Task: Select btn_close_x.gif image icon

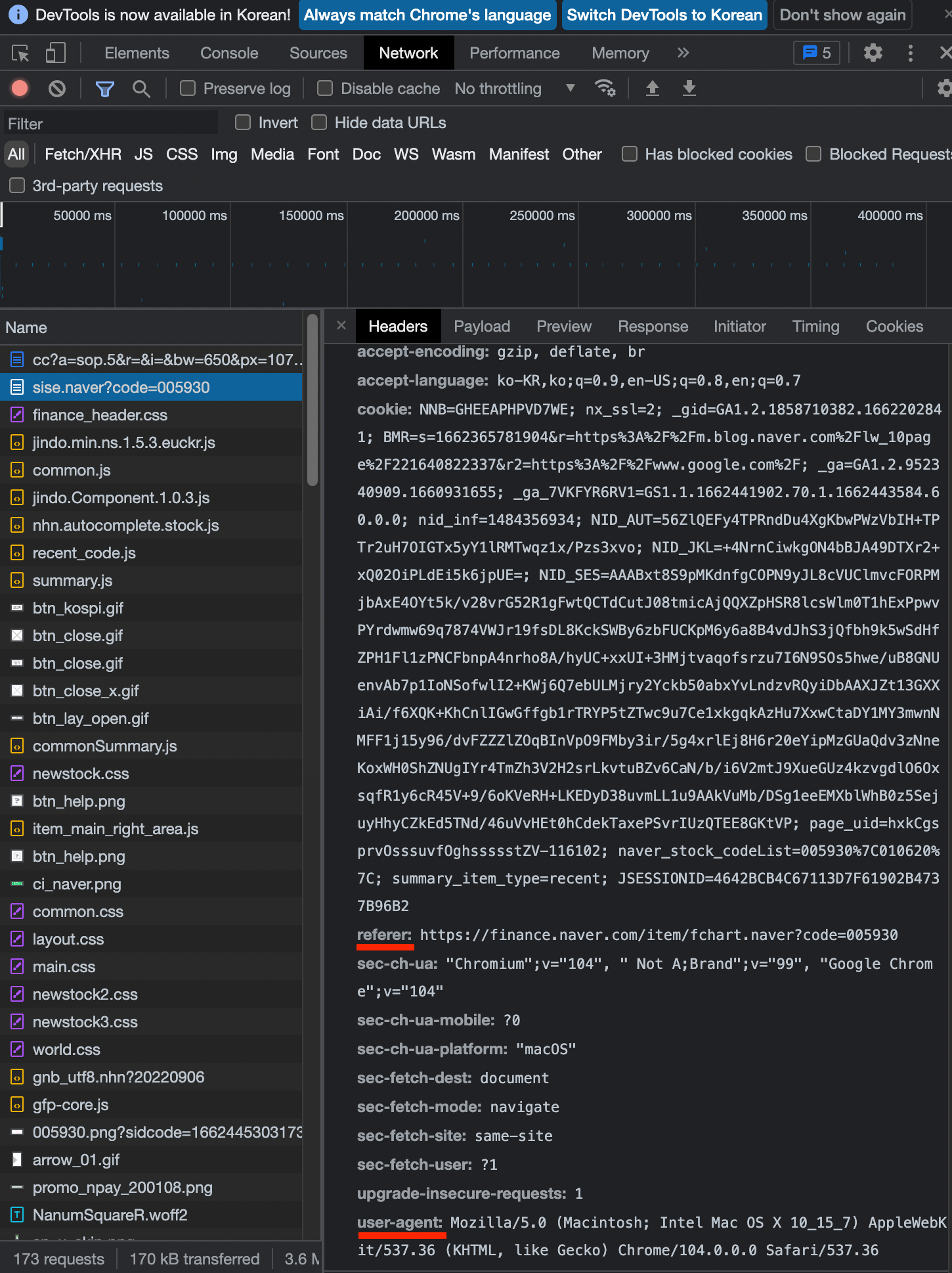Action: pos(17,691)
